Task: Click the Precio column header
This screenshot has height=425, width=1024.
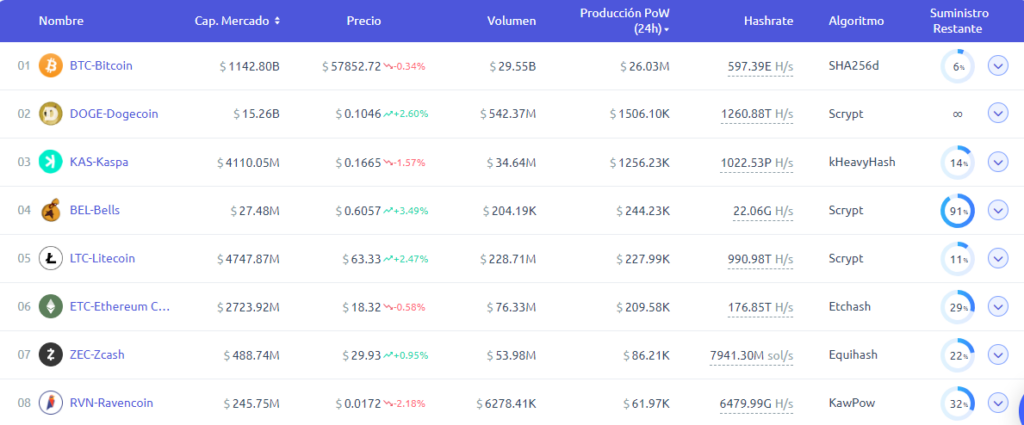Action: [364, 21]
